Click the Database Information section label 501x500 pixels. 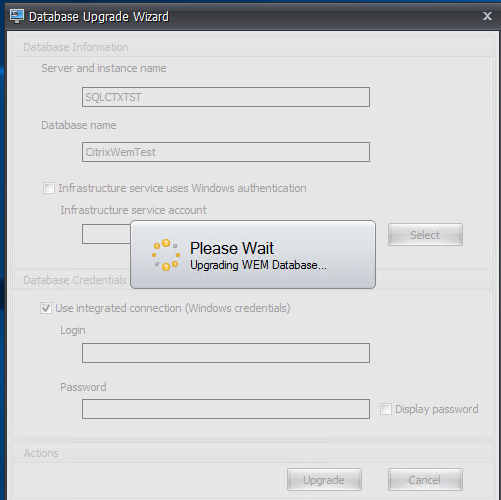(x=76, y=47)
